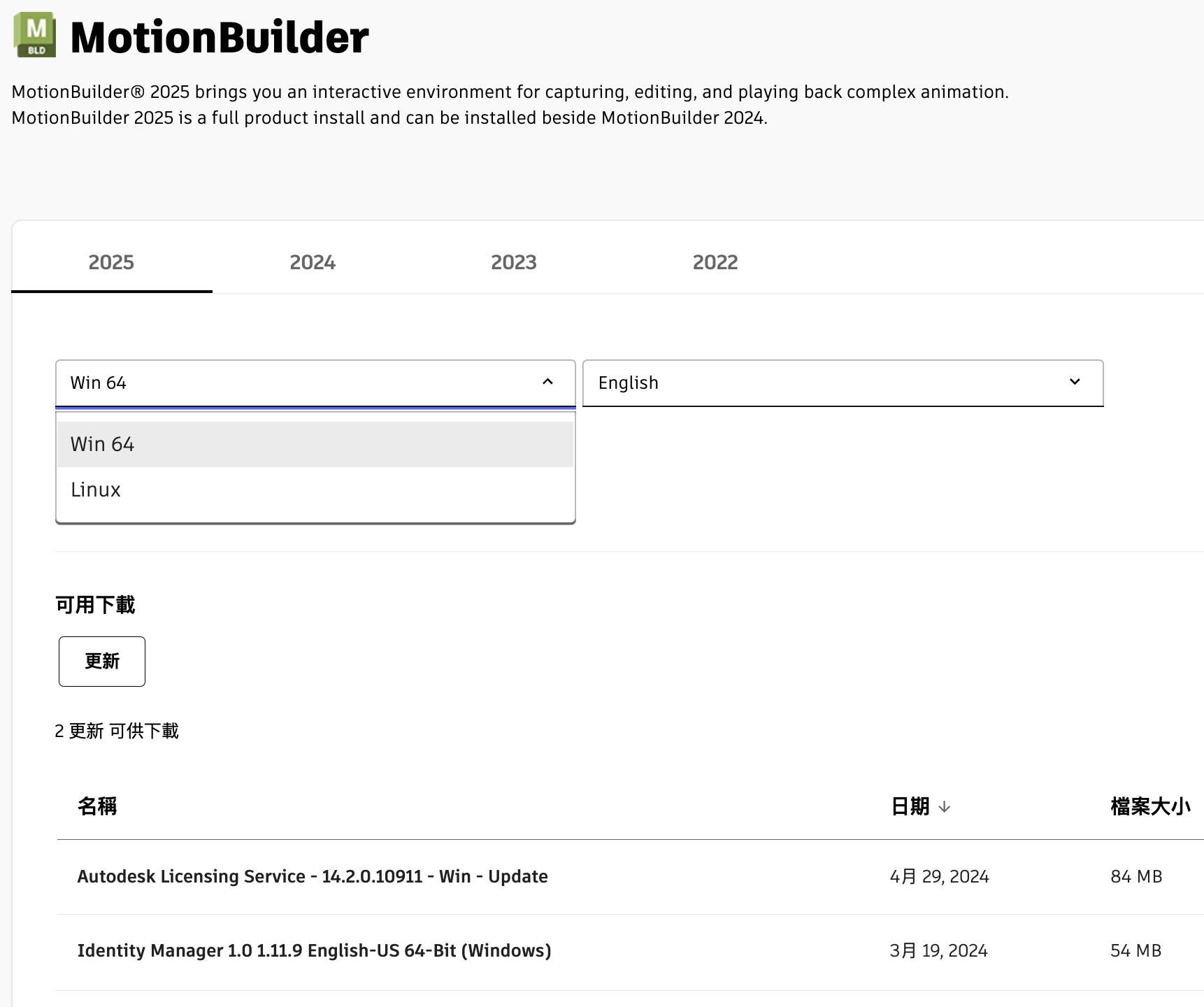
Task: Expand the English language dropdown chevron
Action: pos(1075,382)
